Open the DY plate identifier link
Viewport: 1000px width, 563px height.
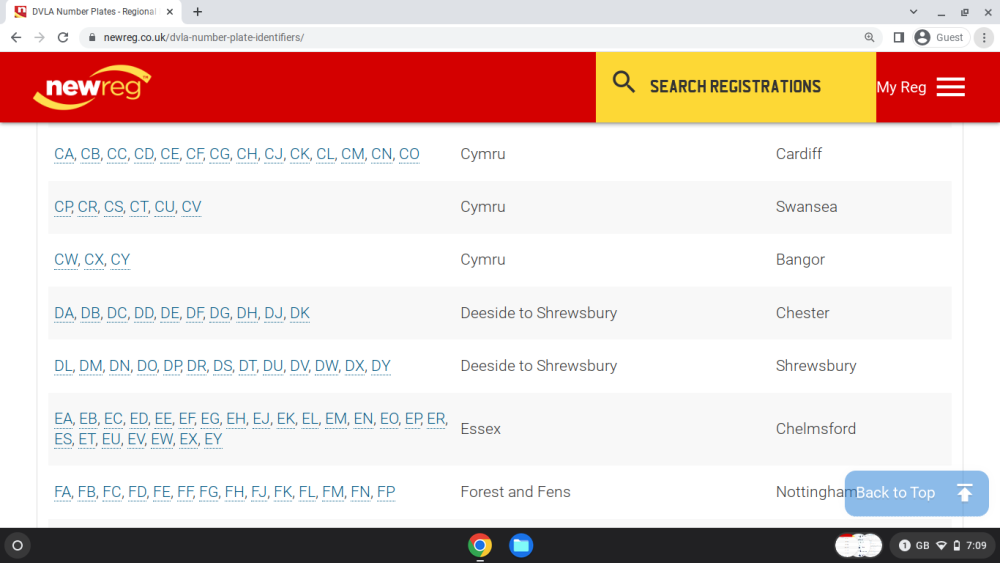(x=381, y=366)
